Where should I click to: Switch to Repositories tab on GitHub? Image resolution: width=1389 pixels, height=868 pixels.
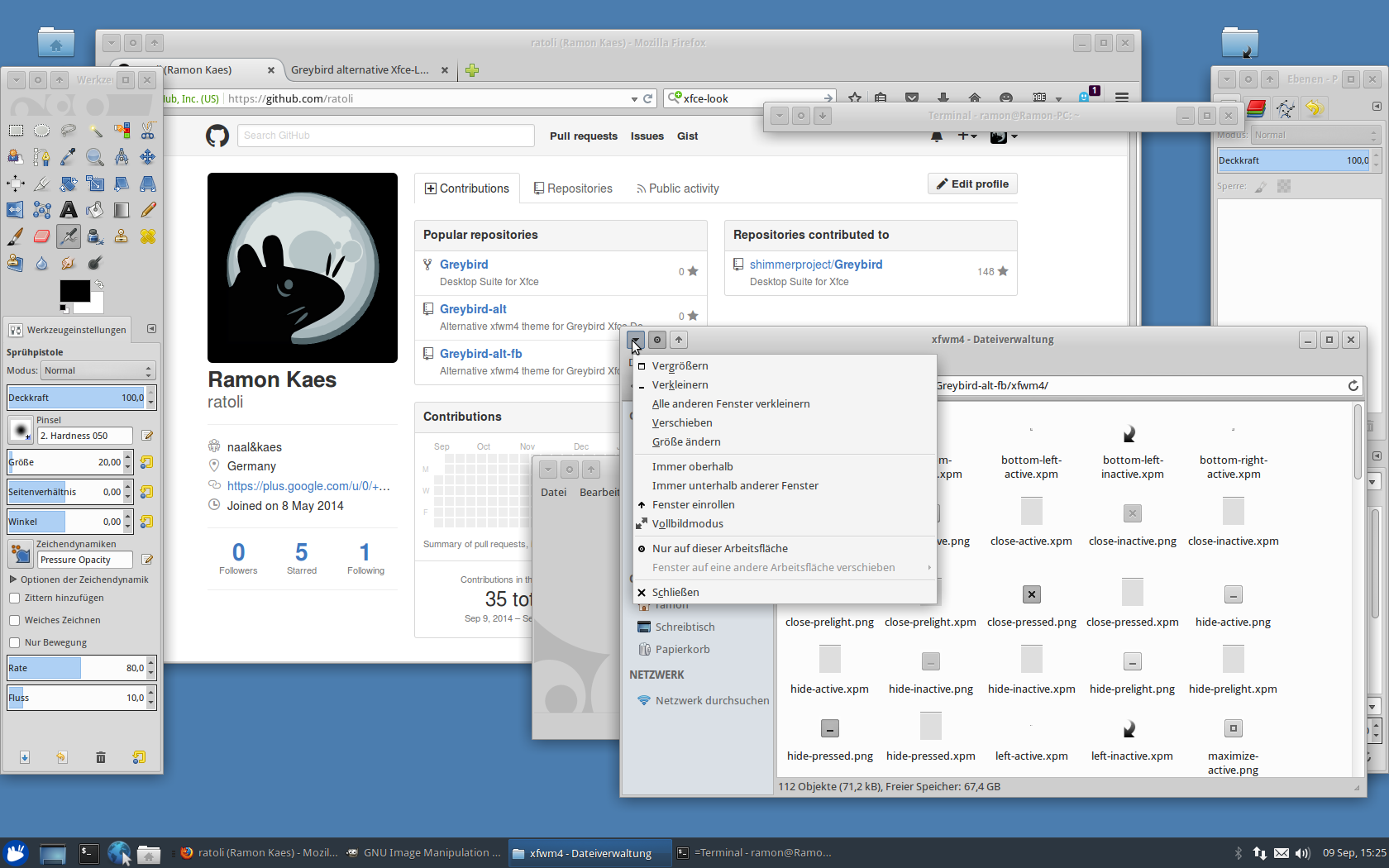tap(573, 188)
